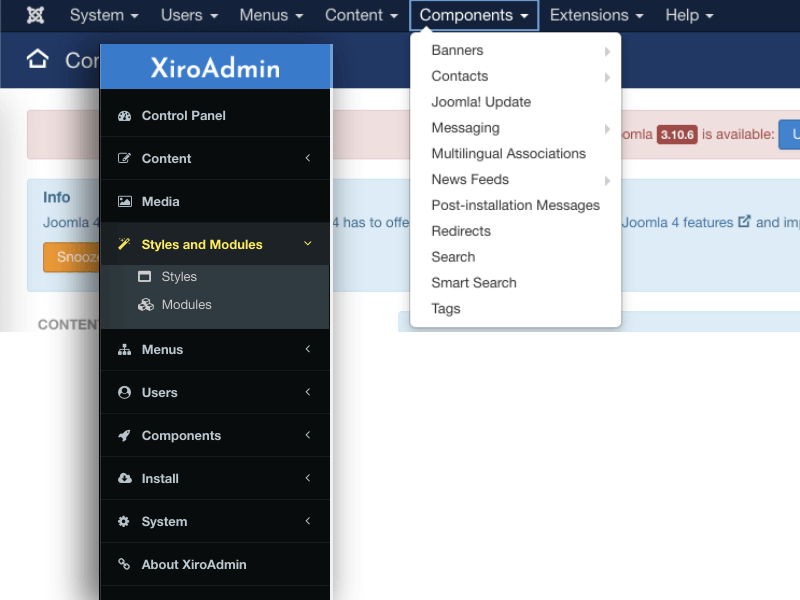The image size is (800, 600).
Task: Expand the System chevron in sidebar
Action: point(308,521)
